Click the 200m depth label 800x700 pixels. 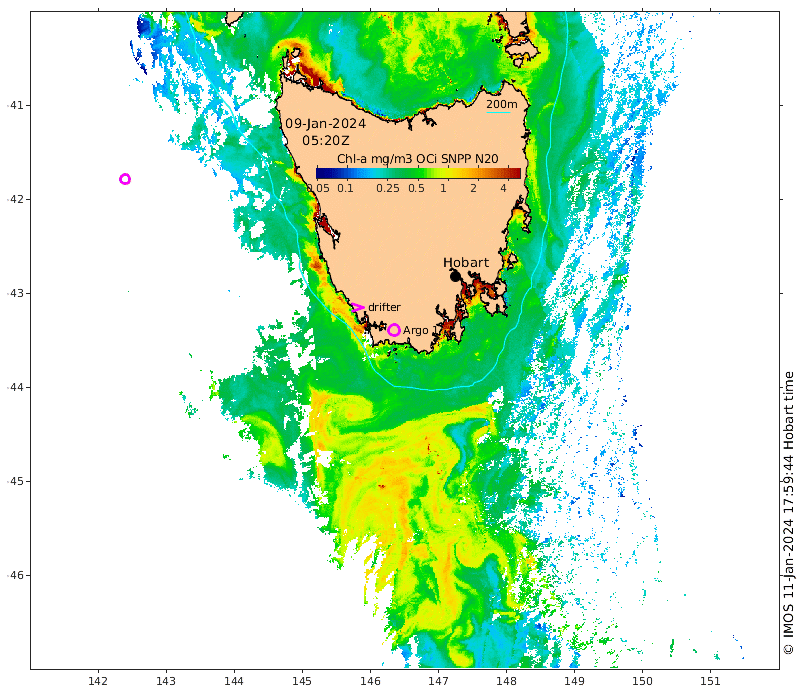pyautogui.click(x=502, y=104)
